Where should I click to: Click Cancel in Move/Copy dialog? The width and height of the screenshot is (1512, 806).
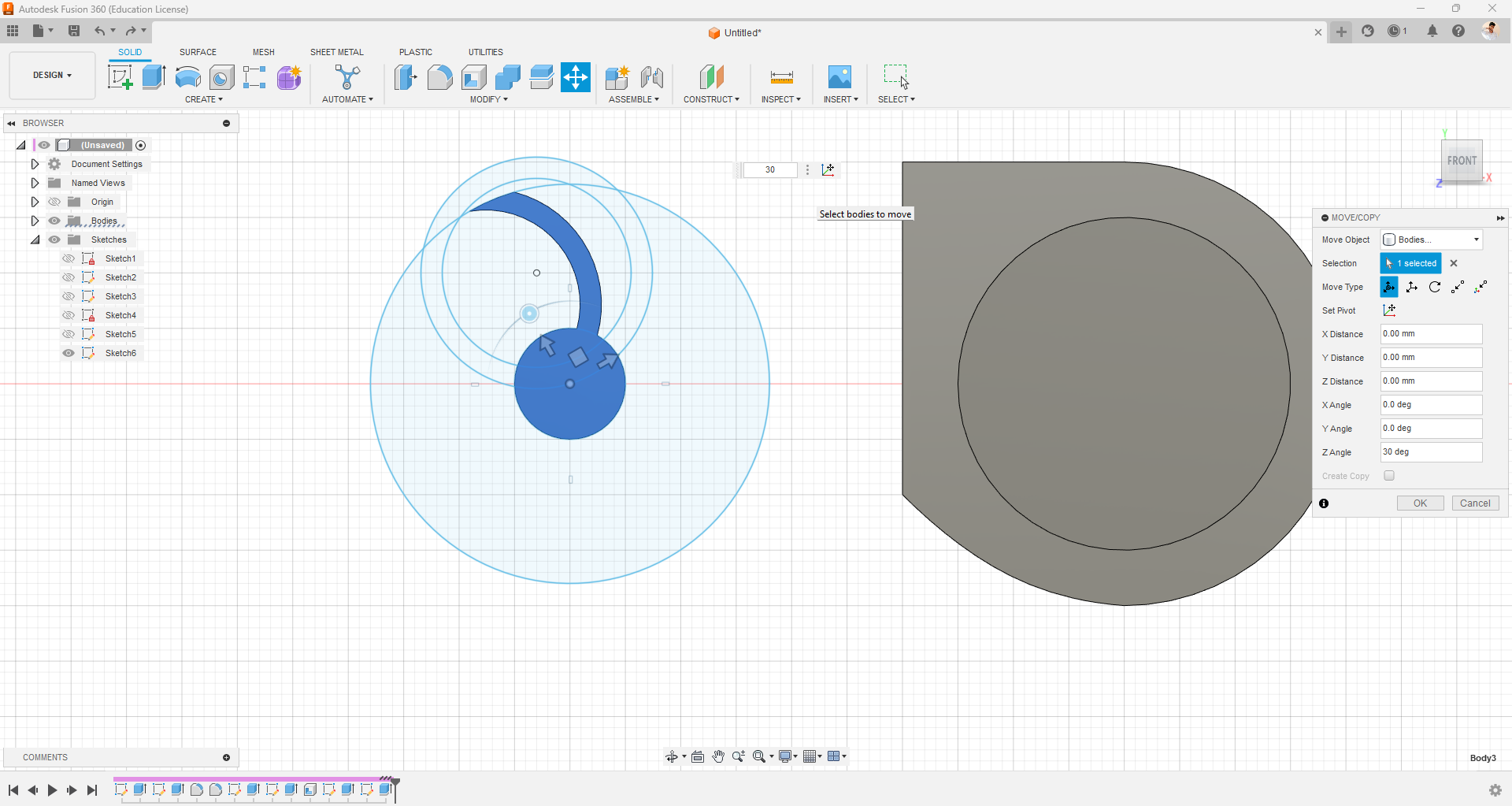click(1474, 503)
